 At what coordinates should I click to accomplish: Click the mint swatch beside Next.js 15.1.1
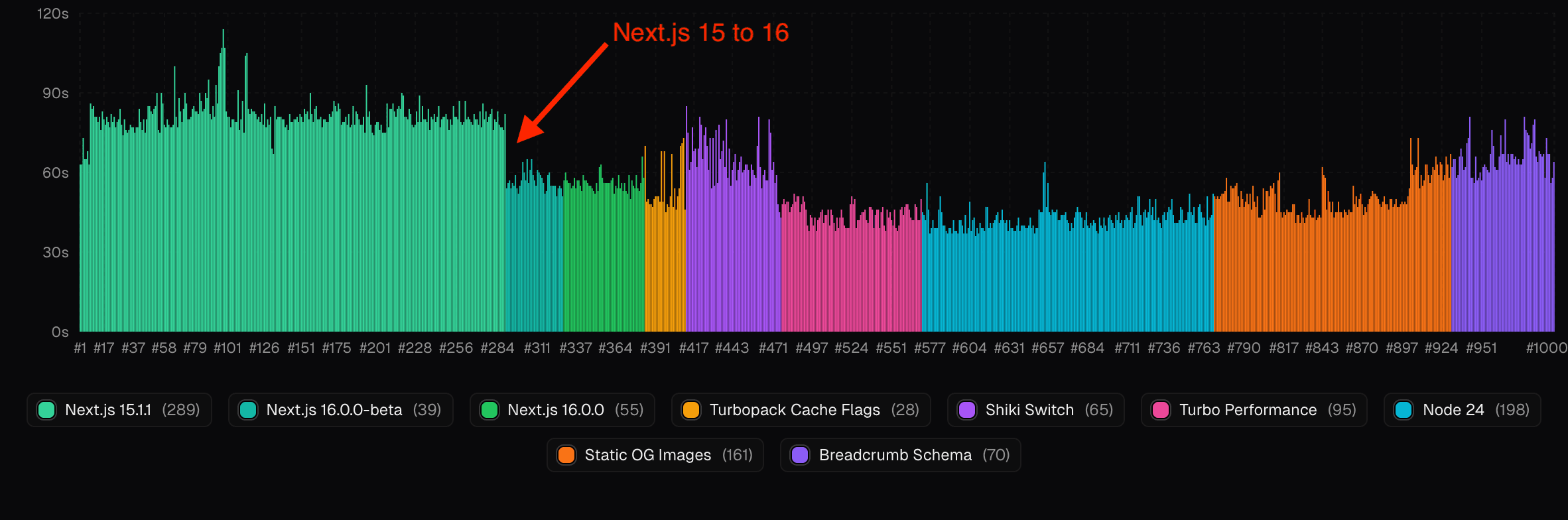46,410
